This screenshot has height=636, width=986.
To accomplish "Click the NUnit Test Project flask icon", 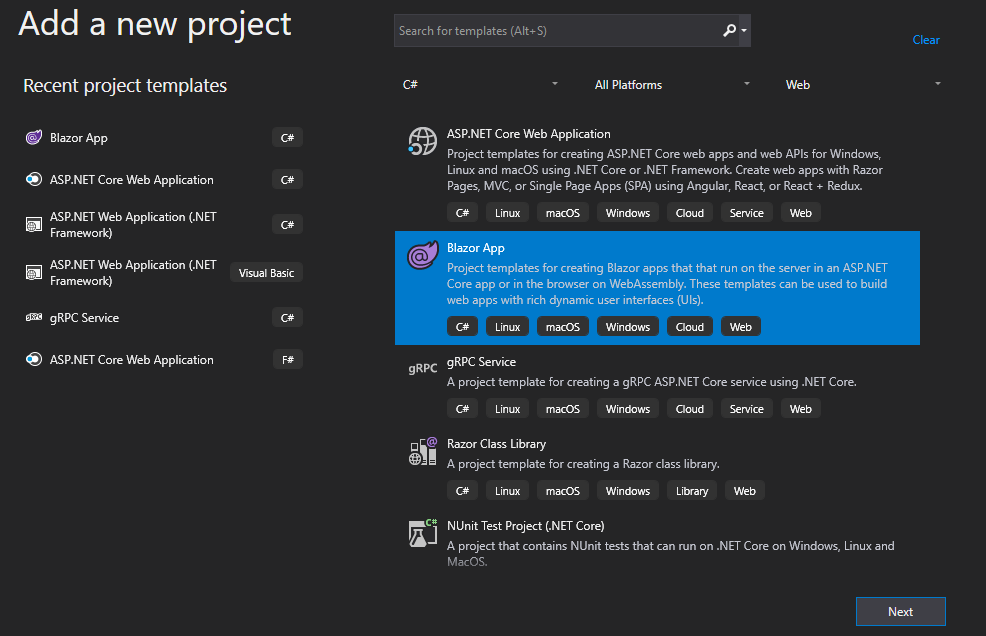I will [423, 533].
